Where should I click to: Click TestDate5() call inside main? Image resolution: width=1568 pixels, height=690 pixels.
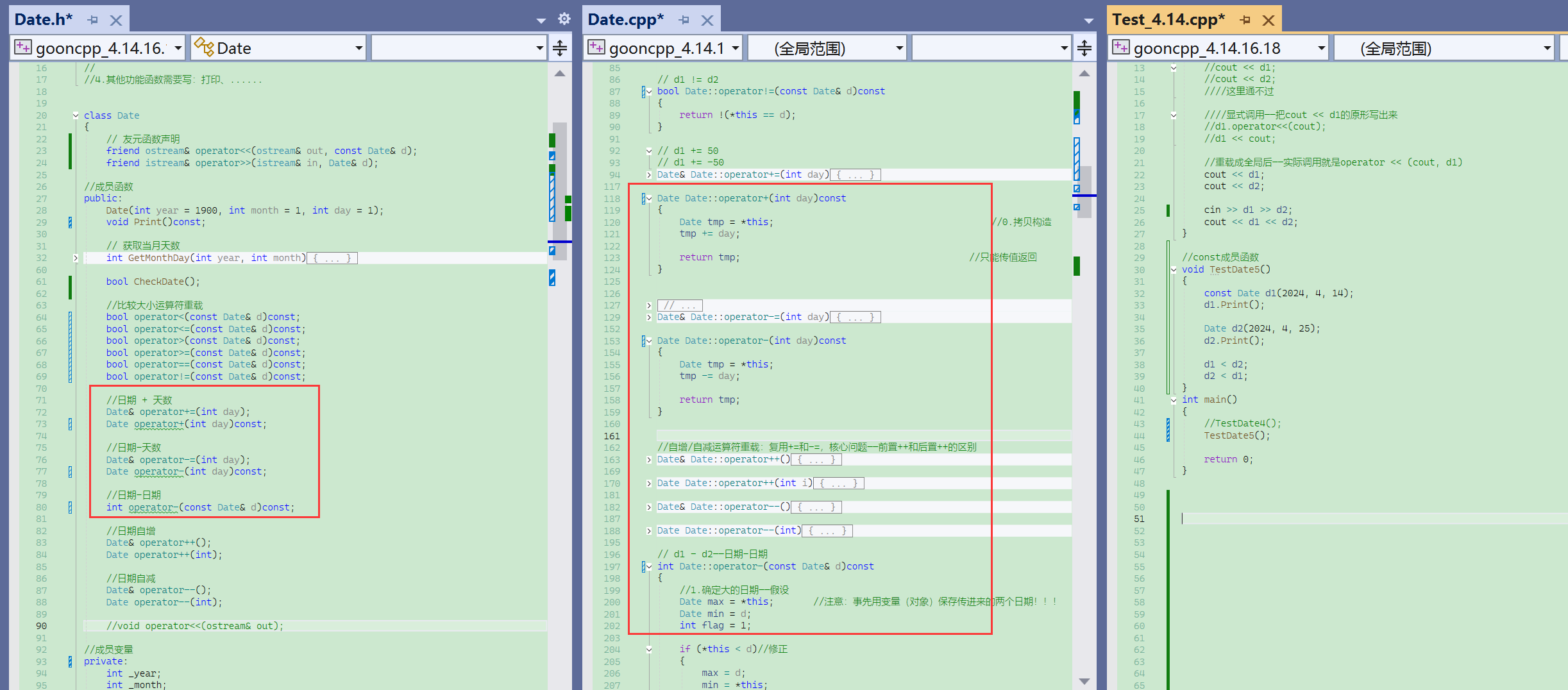pyautogui.click(x=1236, y=435)
